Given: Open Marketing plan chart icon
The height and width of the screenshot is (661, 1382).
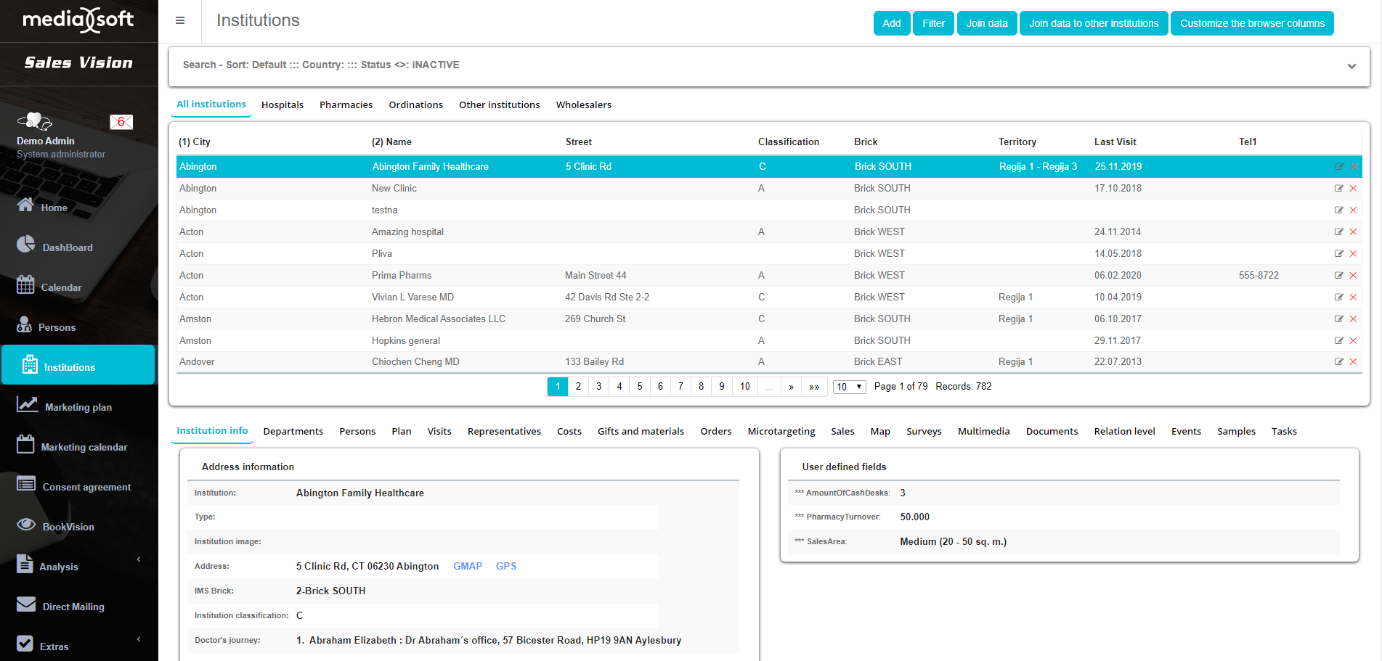Looking at the screenshot, I should pyautogui.click(x=27, y=406).
